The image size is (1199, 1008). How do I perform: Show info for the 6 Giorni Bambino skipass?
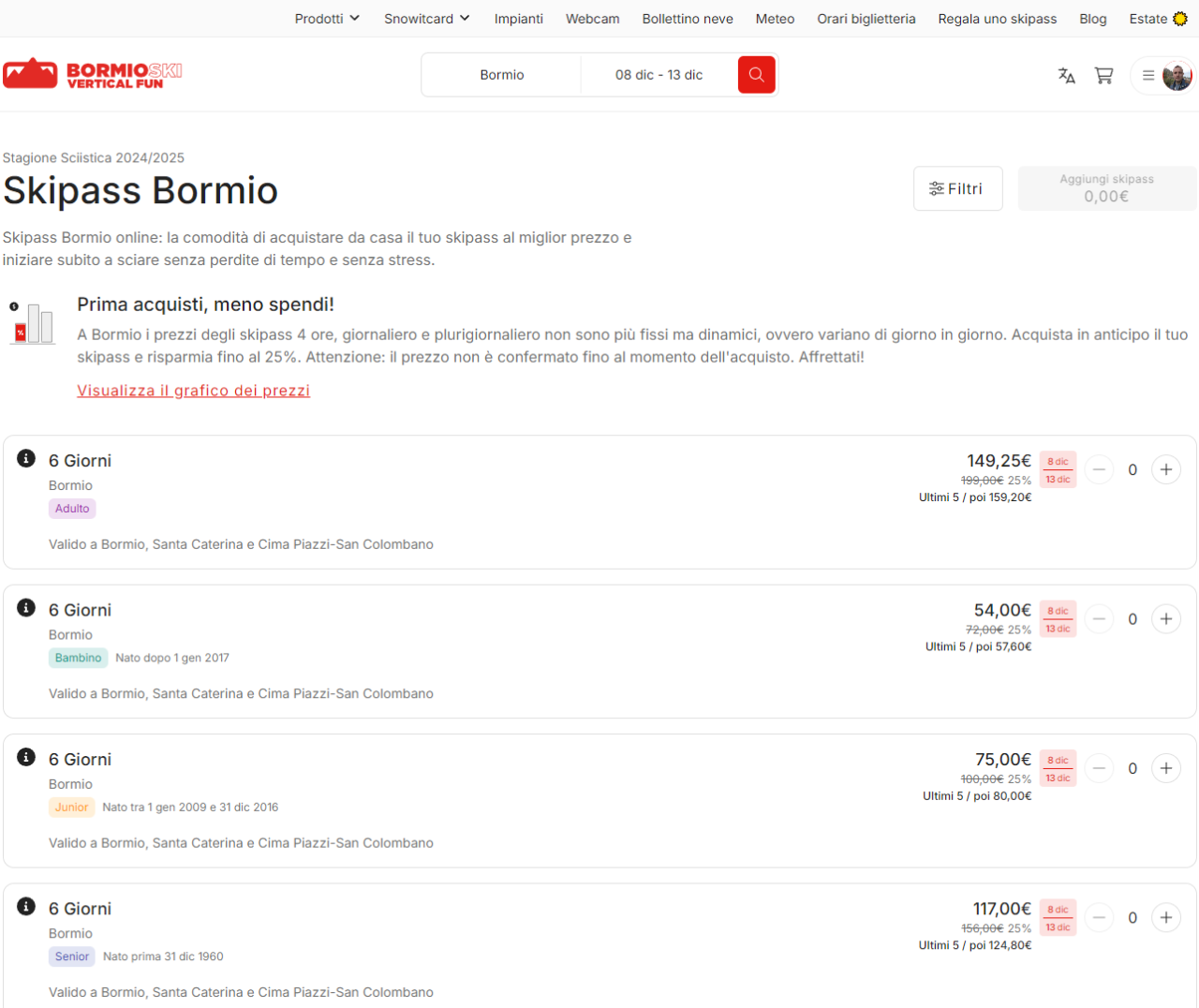click(x=26, y=608)
